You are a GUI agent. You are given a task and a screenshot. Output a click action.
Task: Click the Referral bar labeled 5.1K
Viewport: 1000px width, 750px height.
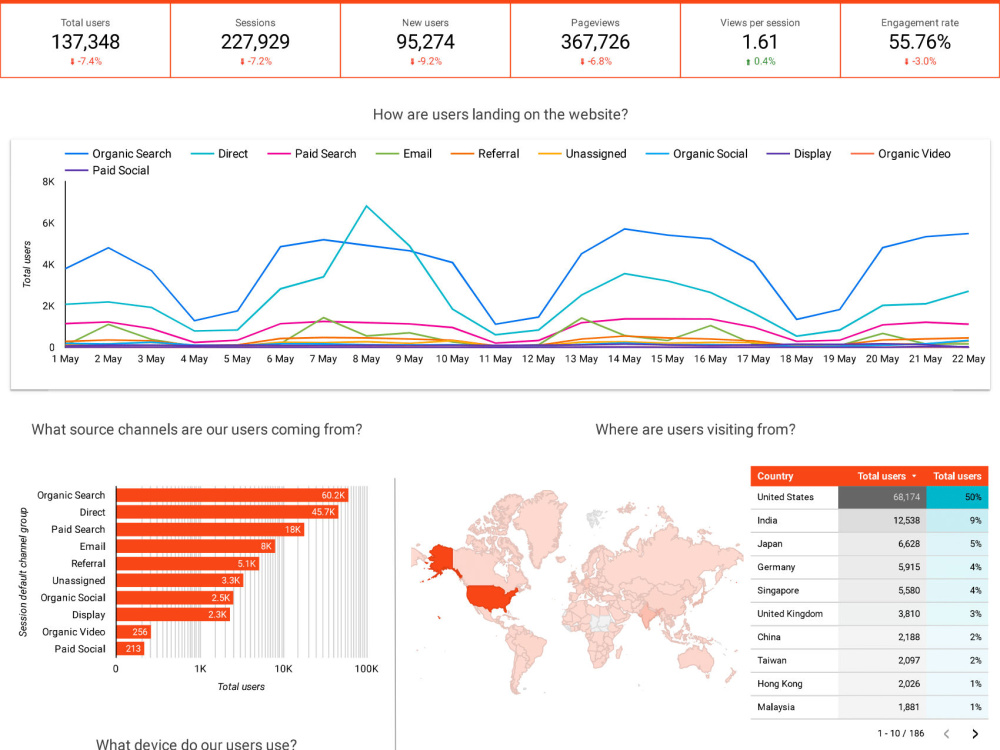[188, 563]
